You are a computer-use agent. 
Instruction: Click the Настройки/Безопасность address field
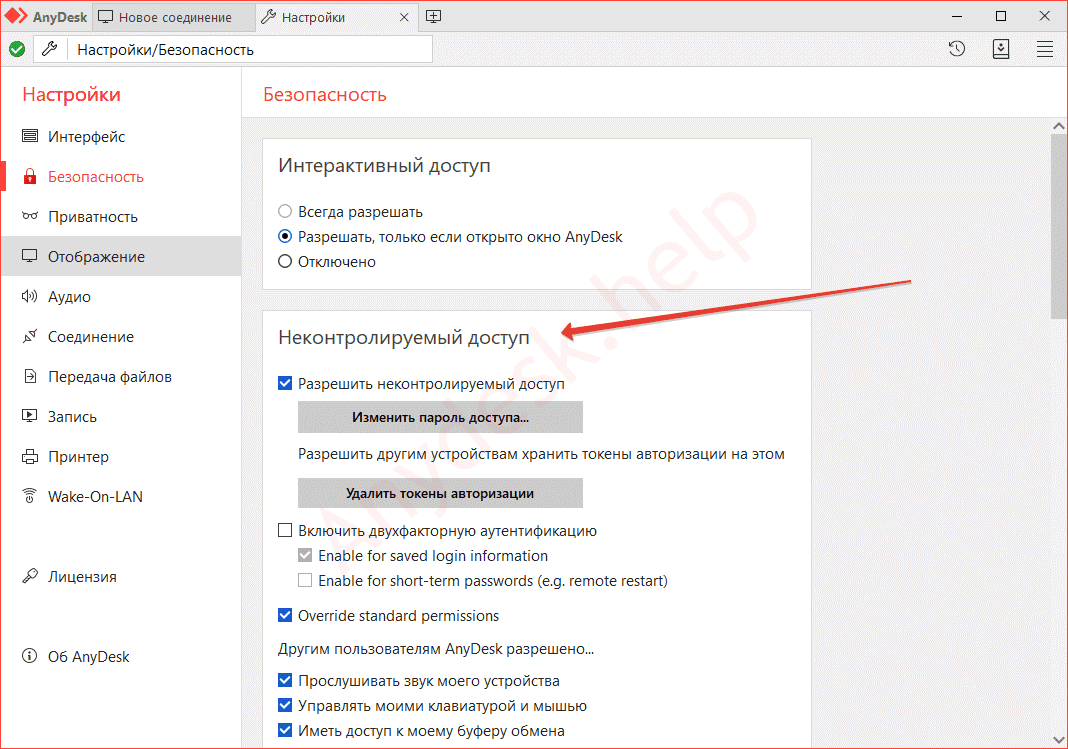point(249,49)
